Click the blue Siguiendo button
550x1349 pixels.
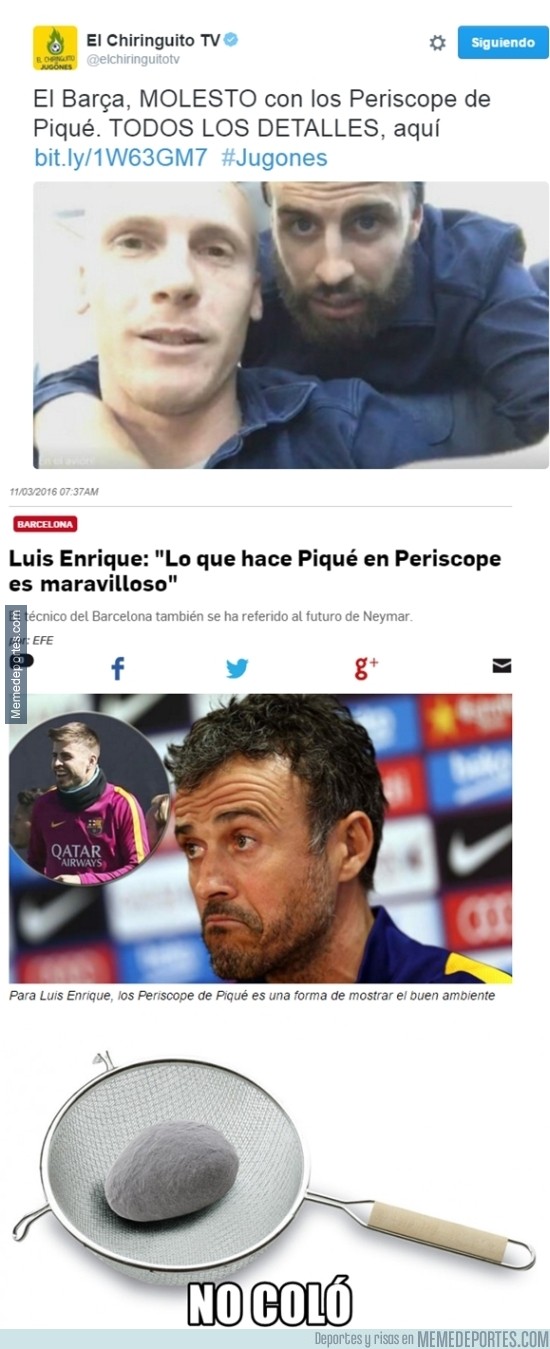tap(503, 43)
